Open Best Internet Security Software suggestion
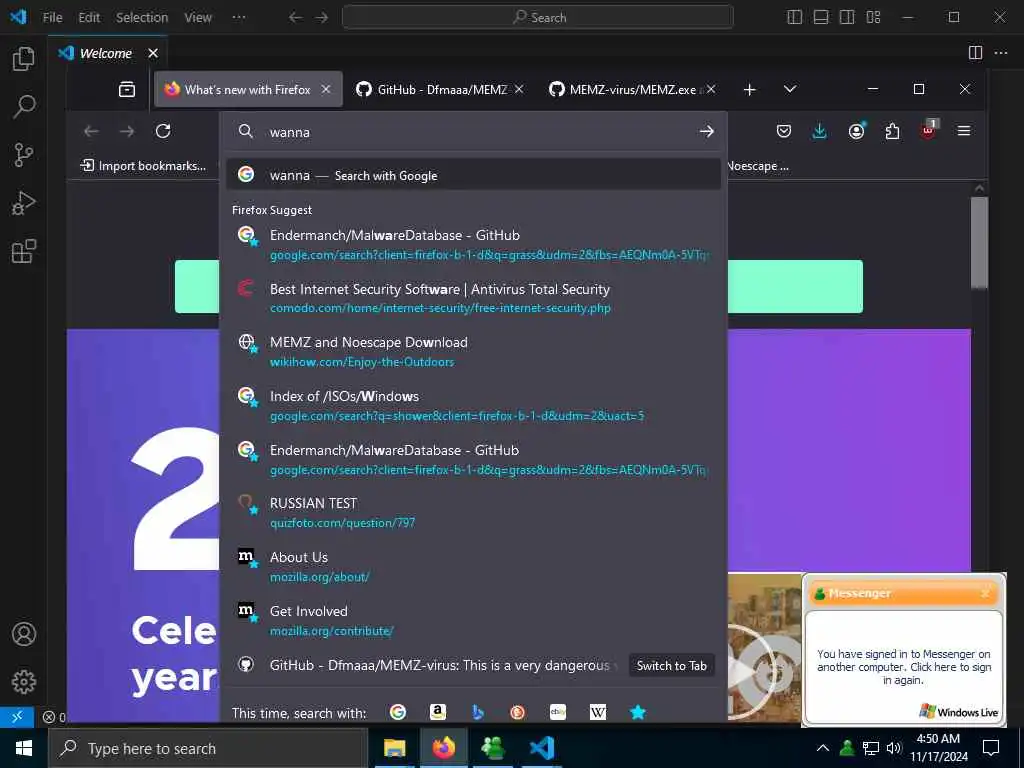Screen dimensions: 1024x768 coord(473,298)
